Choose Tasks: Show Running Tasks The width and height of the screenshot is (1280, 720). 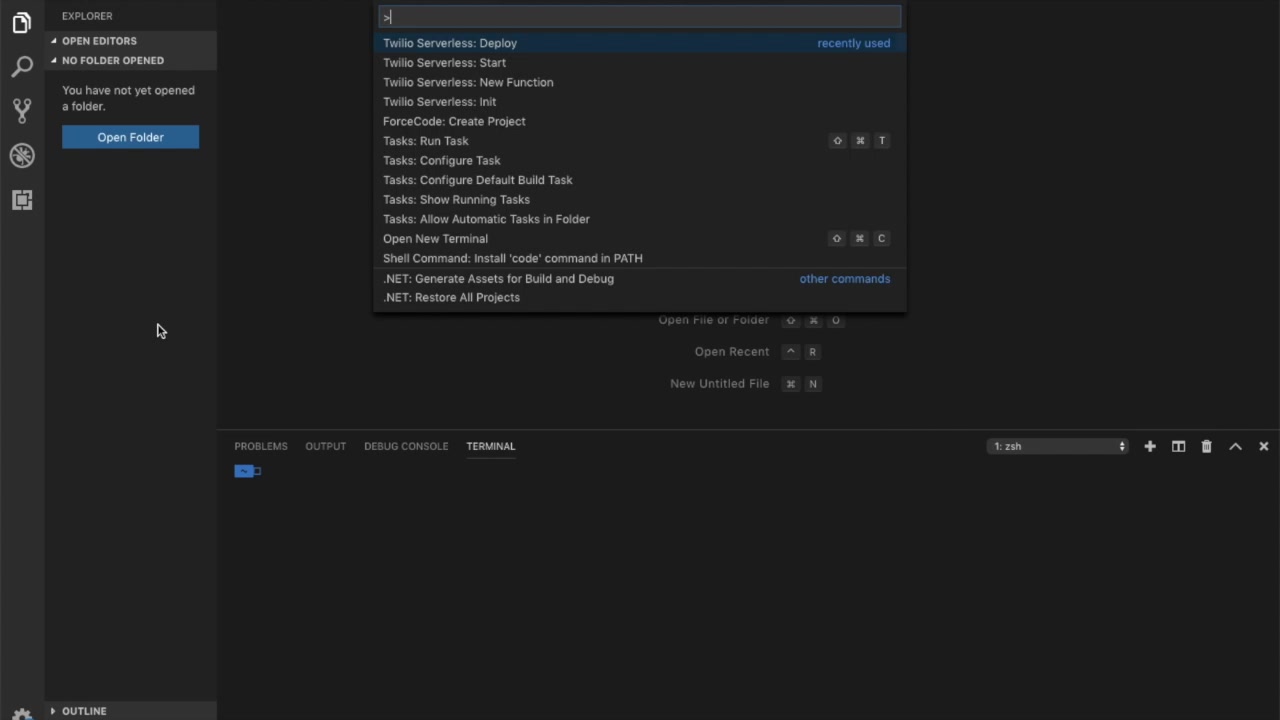click(640, 199)
